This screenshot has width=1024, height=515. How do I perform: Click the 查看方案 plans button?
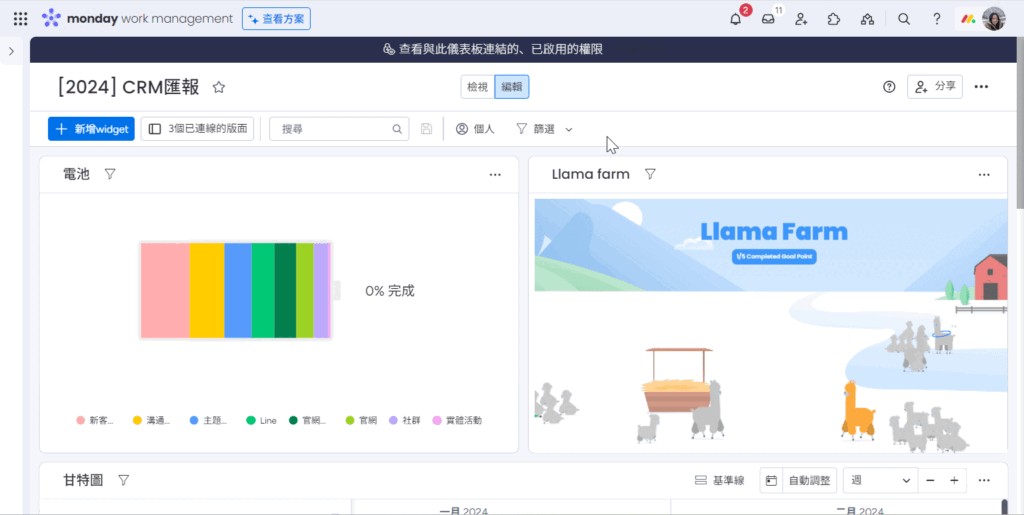(276, 19)
